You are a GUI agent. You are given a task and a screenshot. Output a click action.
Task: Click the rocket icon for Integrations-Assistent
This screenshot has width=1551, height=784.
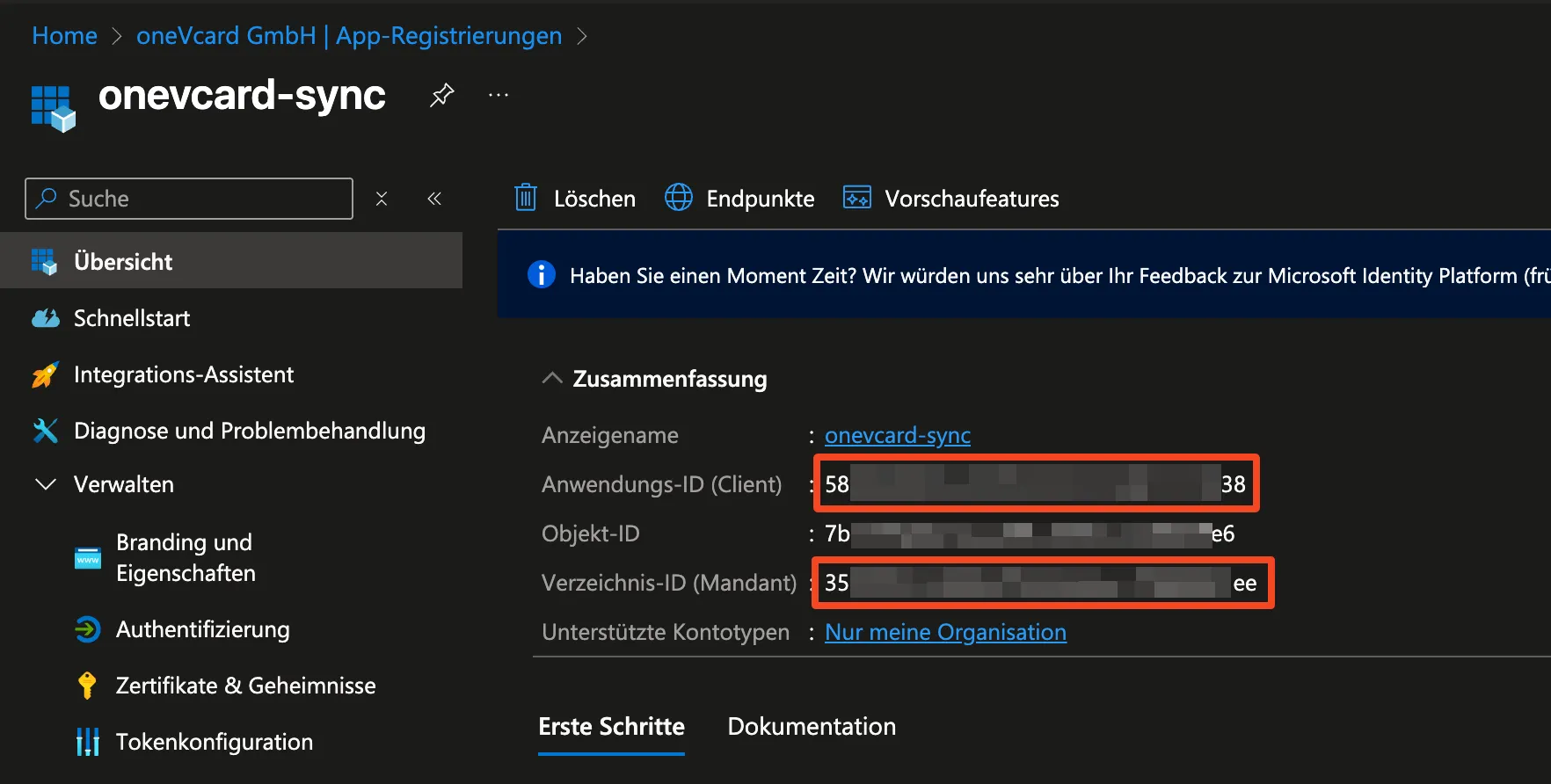tap(45, 374)
